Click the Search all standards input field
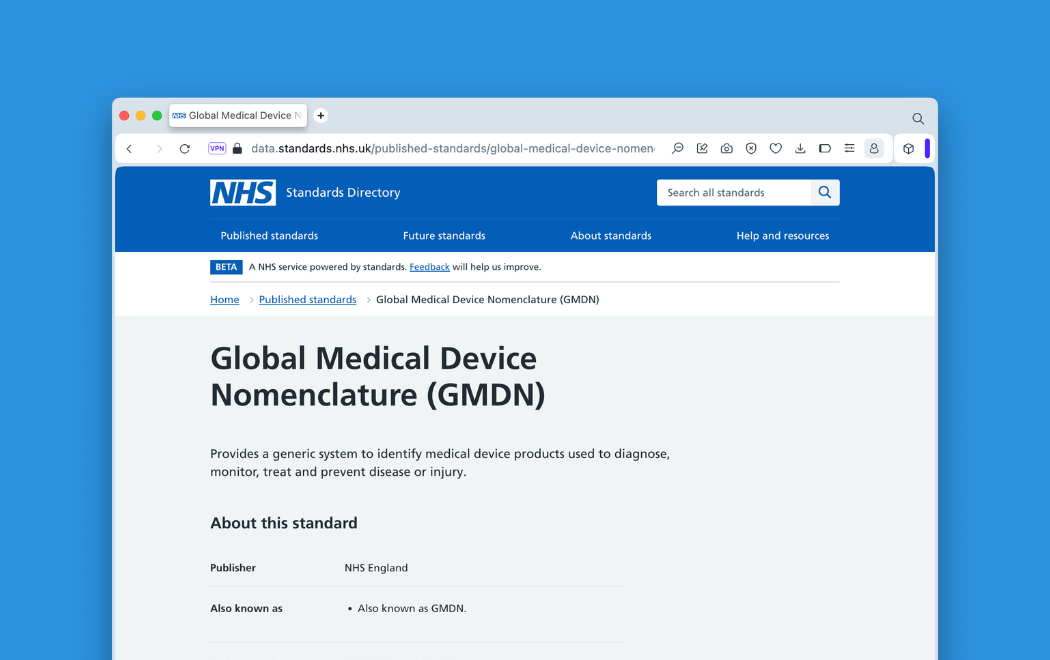The image size is (1050, 660). tap(733, 192)
